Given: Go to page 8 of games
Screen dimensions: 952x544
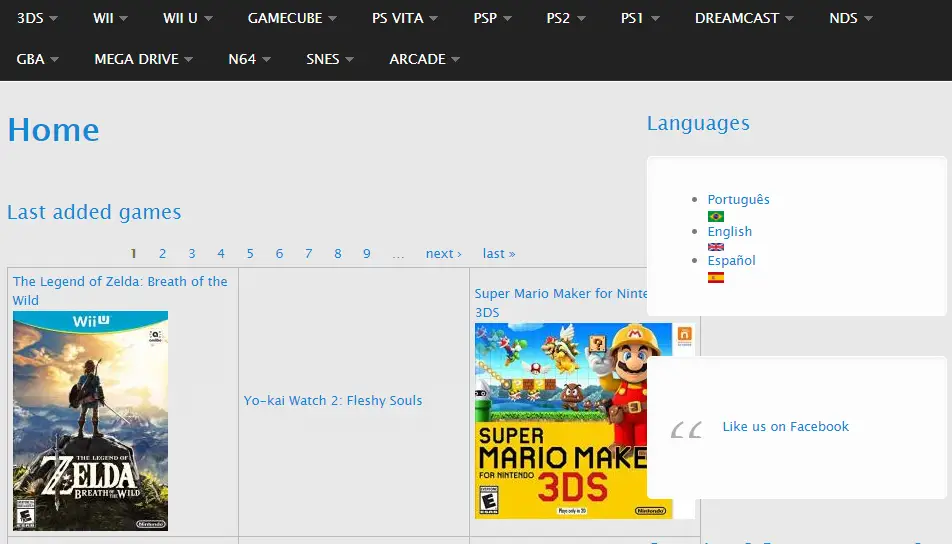Looking at the screenshot, I should pos(338,254).
